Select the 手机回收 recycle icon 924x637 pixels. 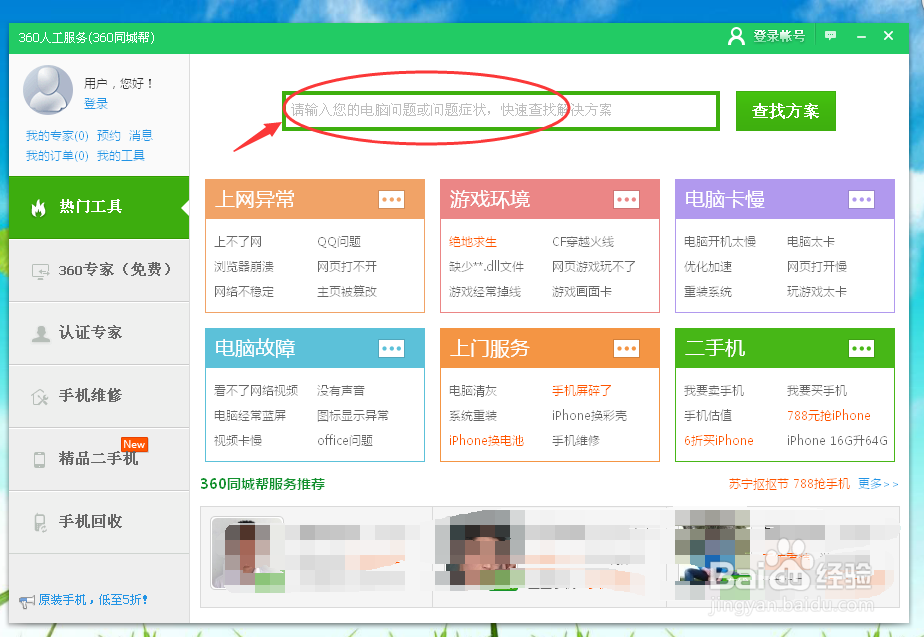[40, 522]
